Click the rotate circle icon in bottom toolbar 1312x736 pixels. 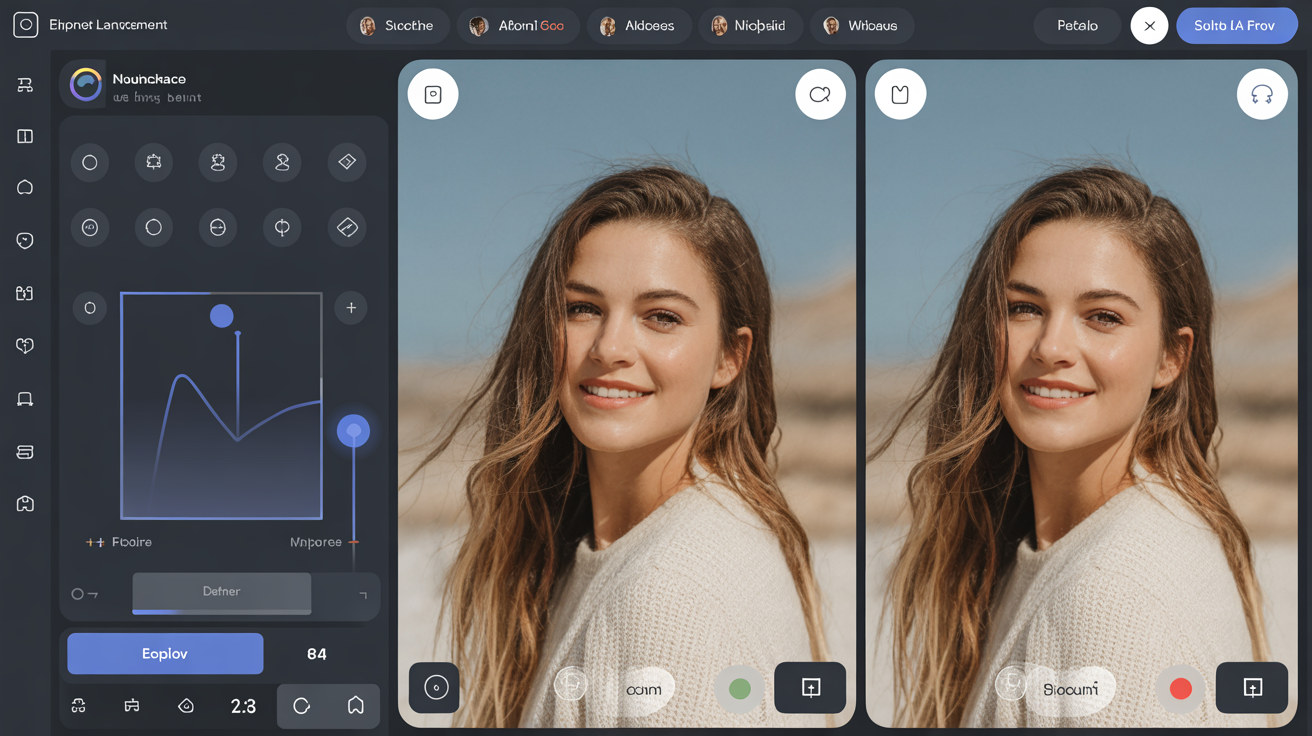[x=302, y=706]
